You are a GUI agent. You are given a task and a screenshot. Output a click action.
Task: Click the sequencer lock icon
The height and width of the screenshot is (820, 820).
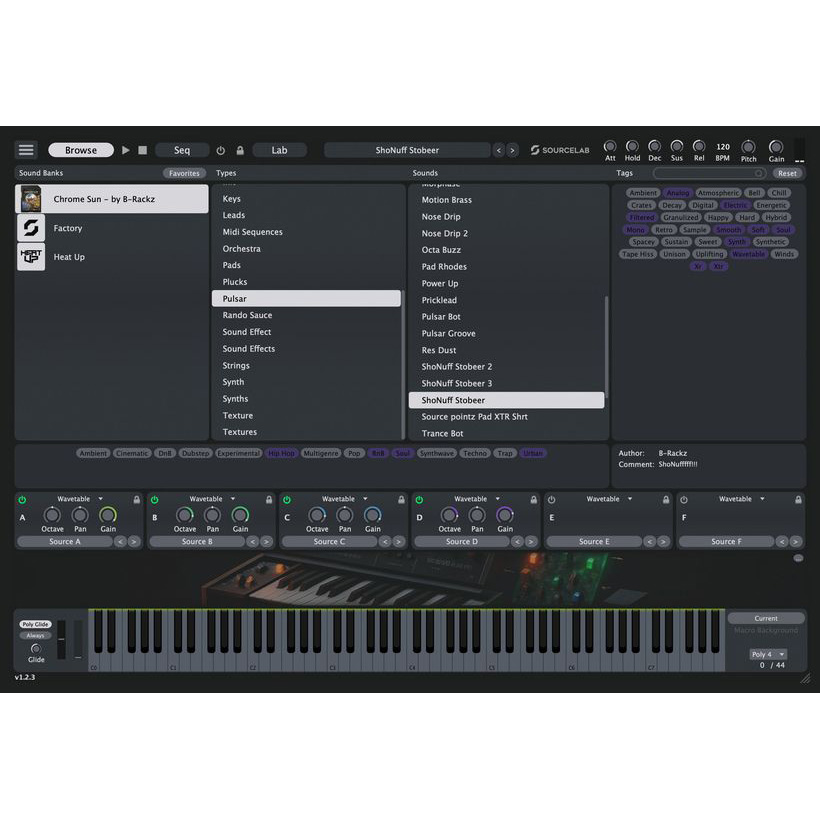point(240,151)
